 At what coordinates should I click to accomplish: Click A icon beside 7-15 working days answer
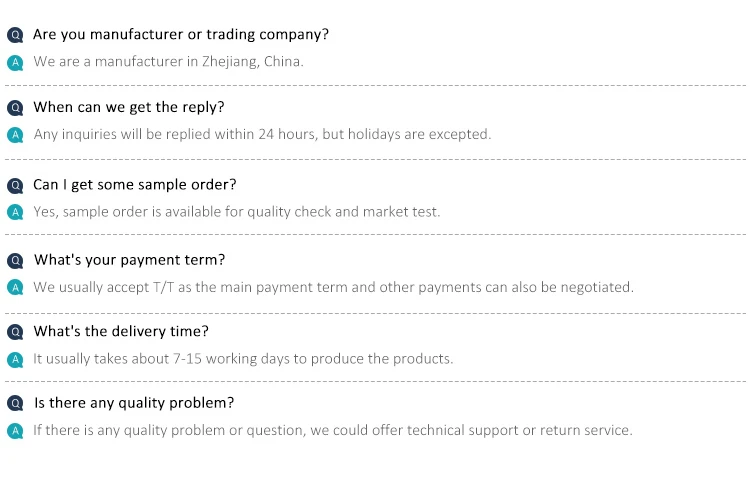15,359
